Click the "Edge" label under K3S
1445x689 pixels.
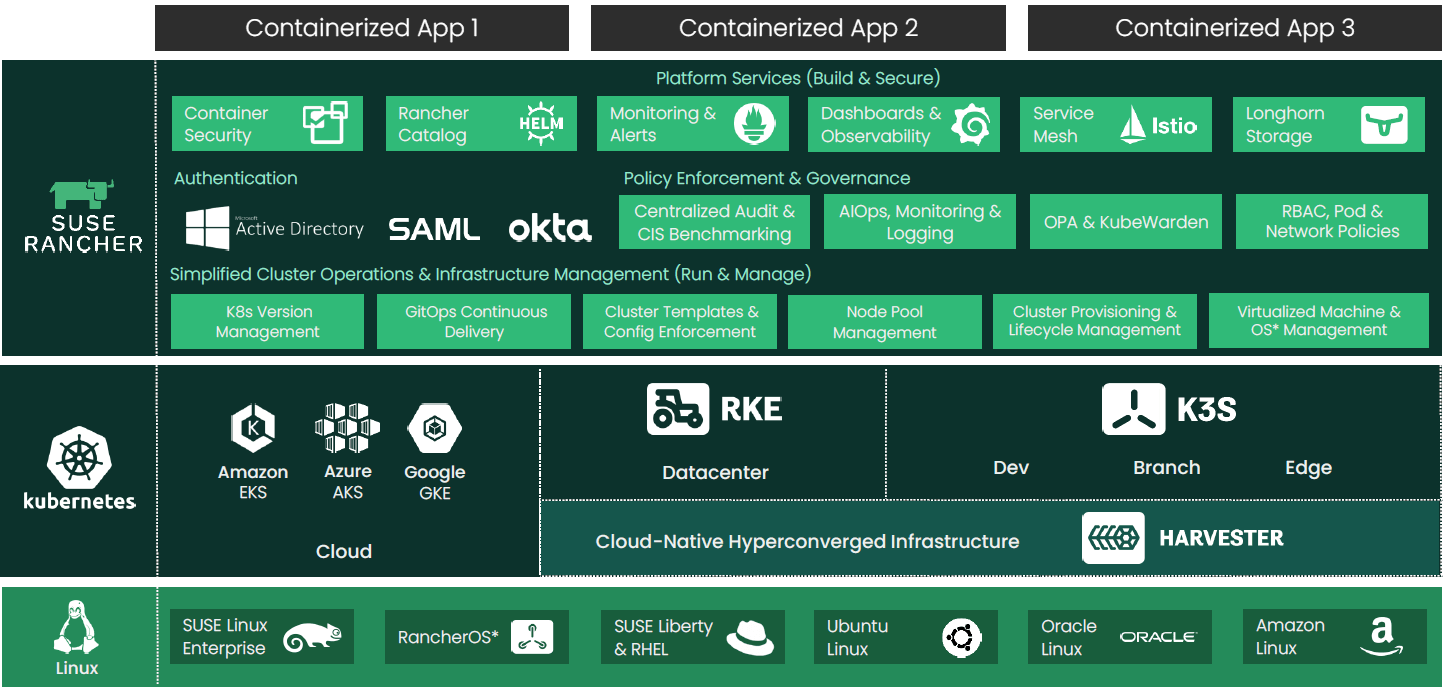(1309, 468)
